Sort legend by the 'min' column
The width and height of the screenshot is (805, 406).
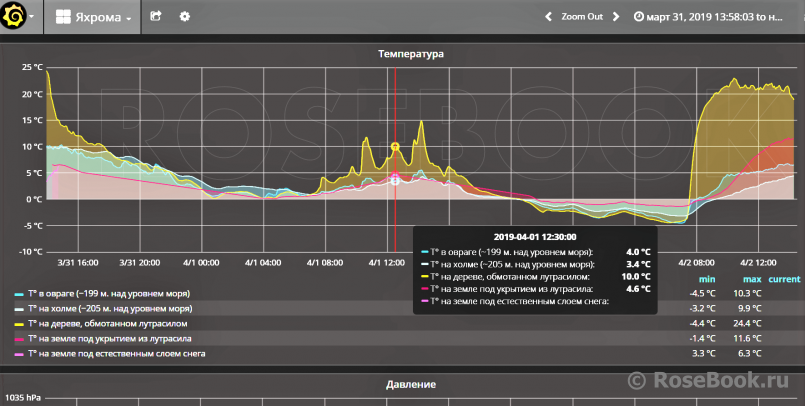pos(707,278)
